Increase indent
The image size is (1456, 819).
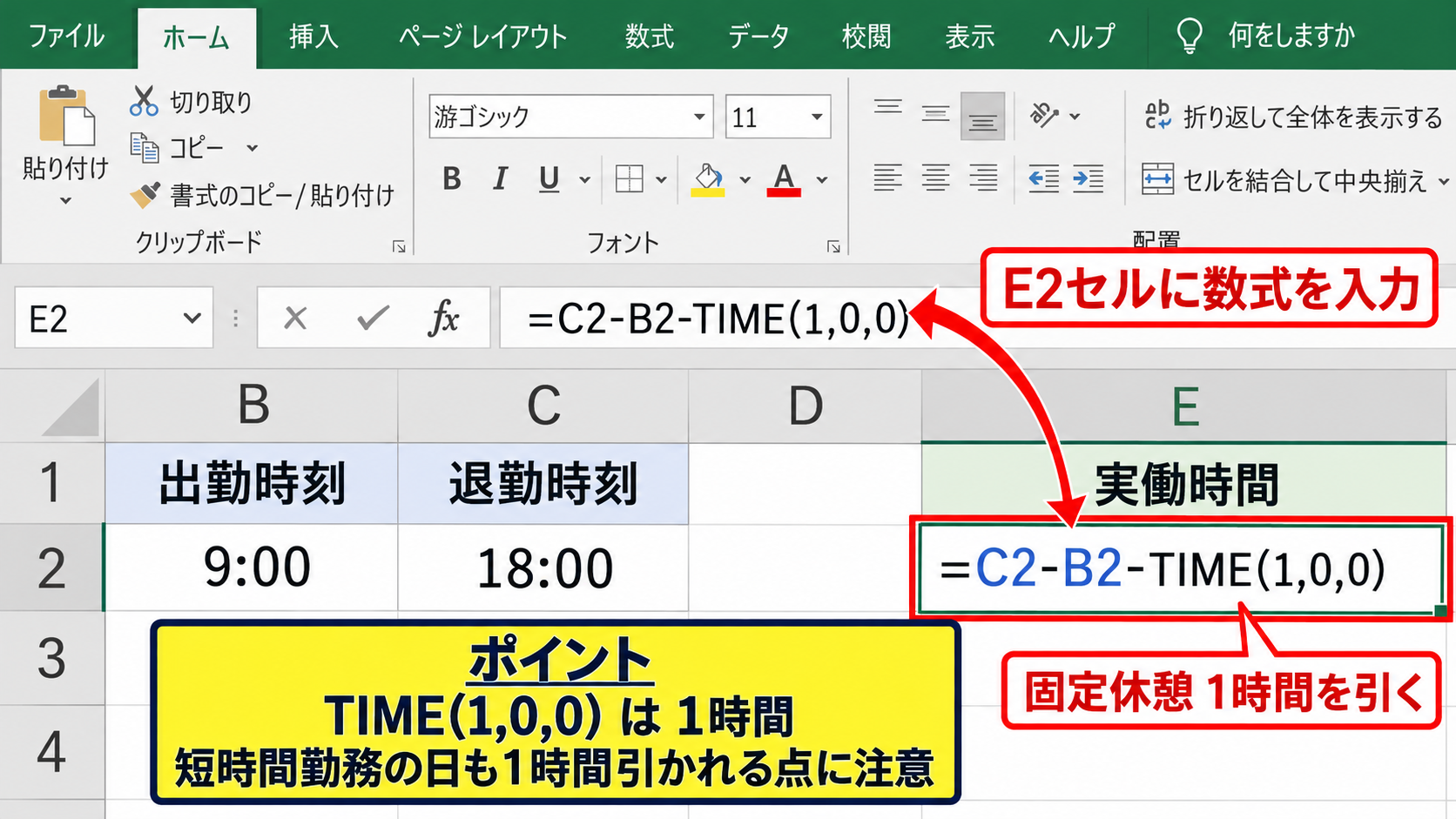[1089, 179]
